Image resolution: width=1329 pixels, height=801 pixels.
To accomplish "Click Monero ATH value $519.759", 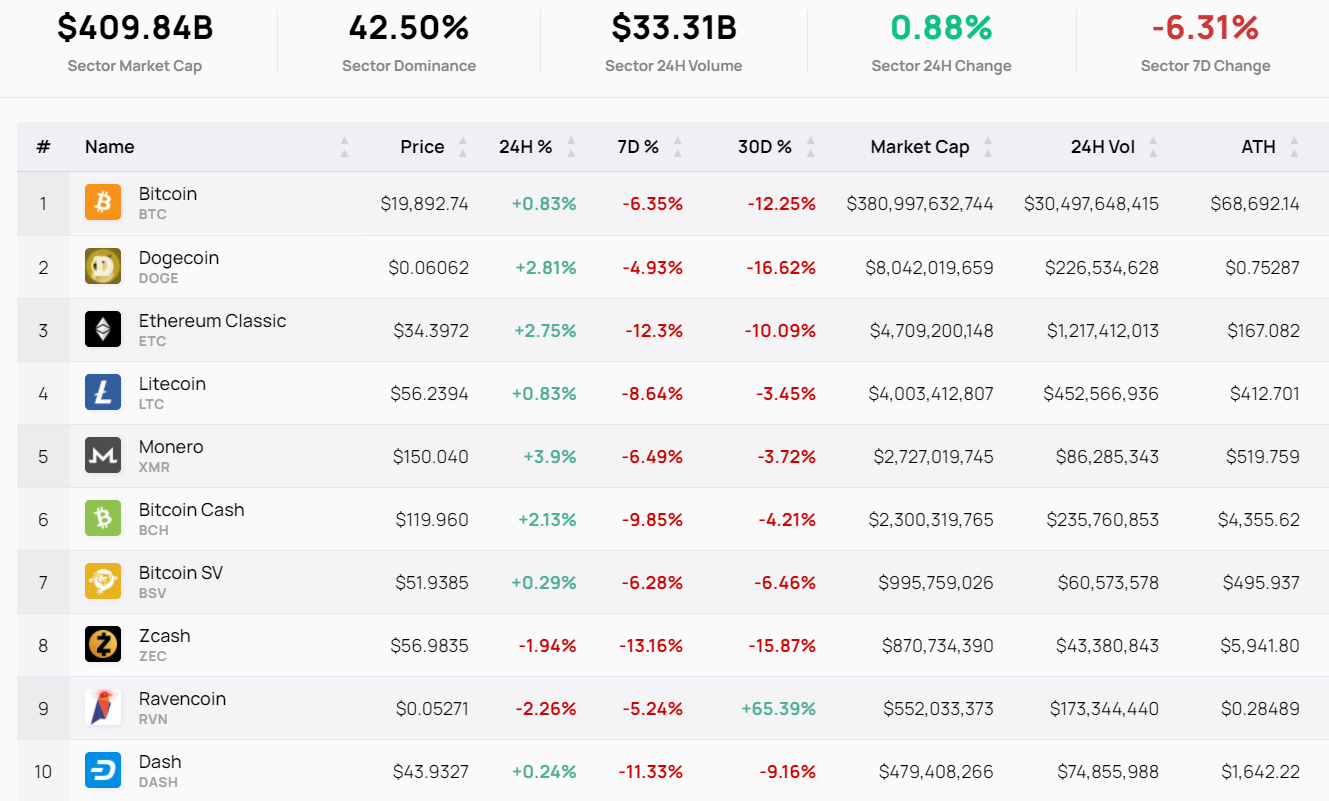I will point(1263,456).
